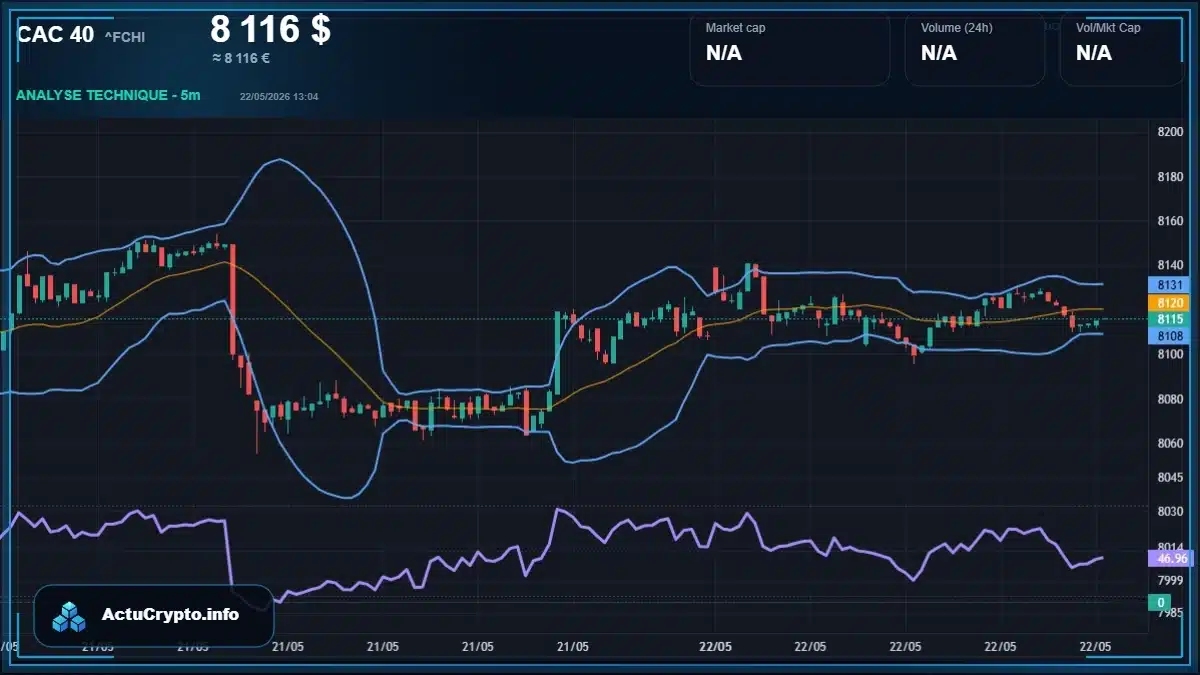Click the orange 8120 moving average tag
1200x675 pixels.
point(1170,302)
